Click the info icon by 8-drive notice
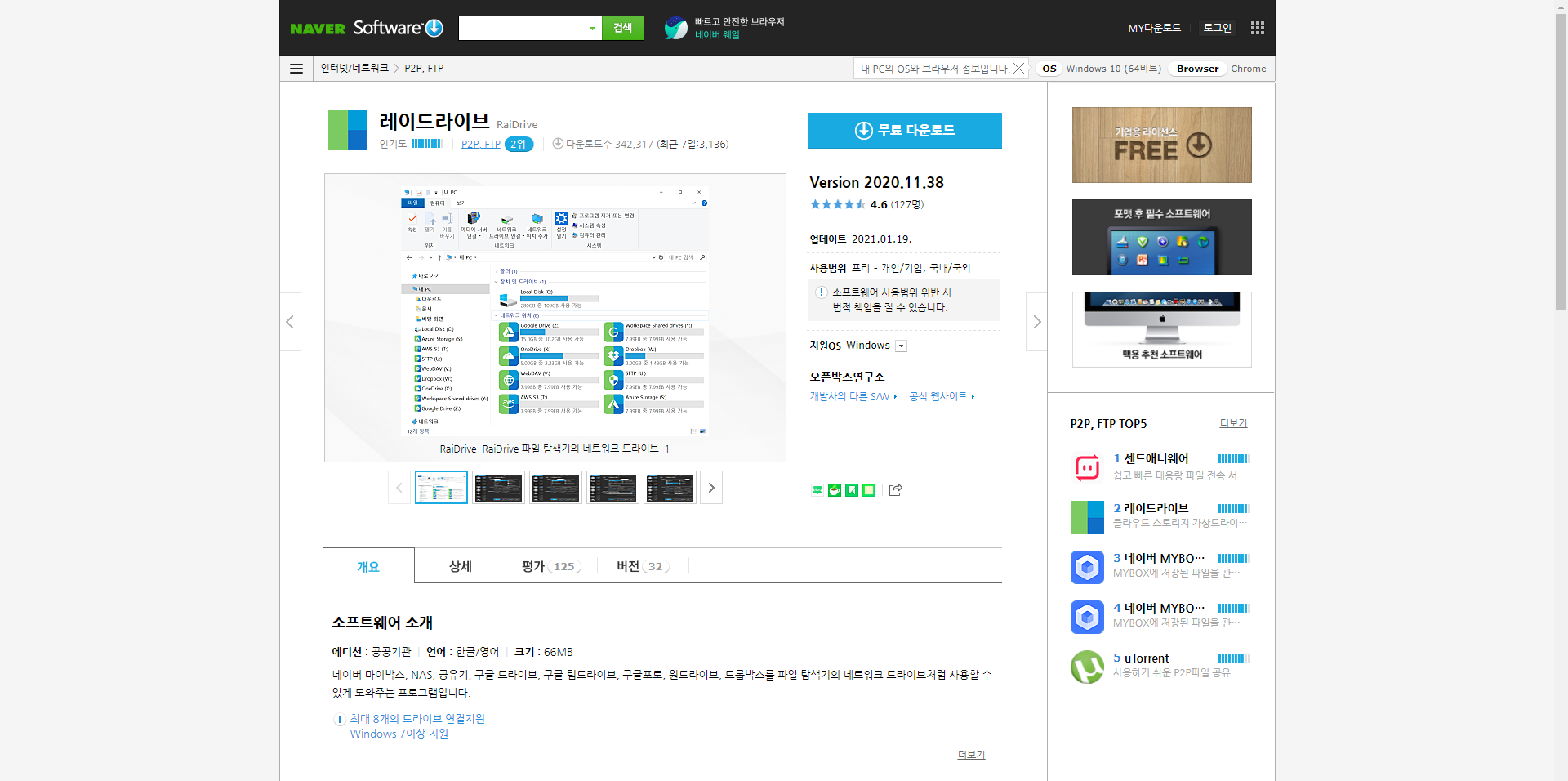 pos(340,720)
